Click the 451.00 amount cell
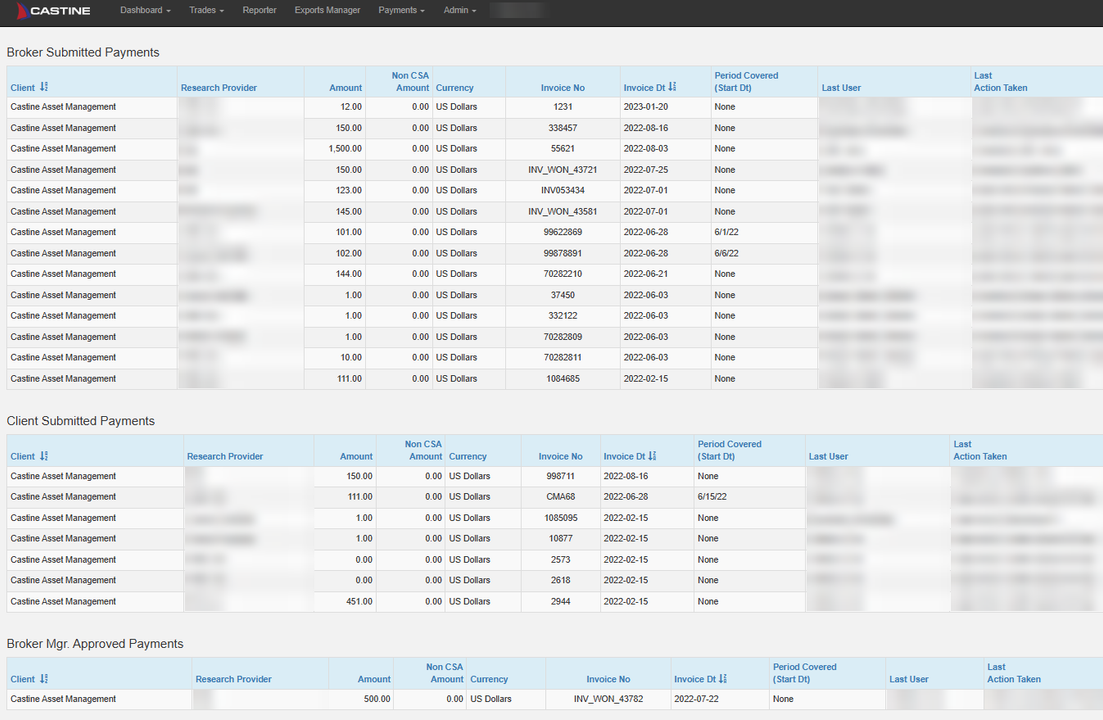This screenshot has height=720, width=1103. pos(345,602)
